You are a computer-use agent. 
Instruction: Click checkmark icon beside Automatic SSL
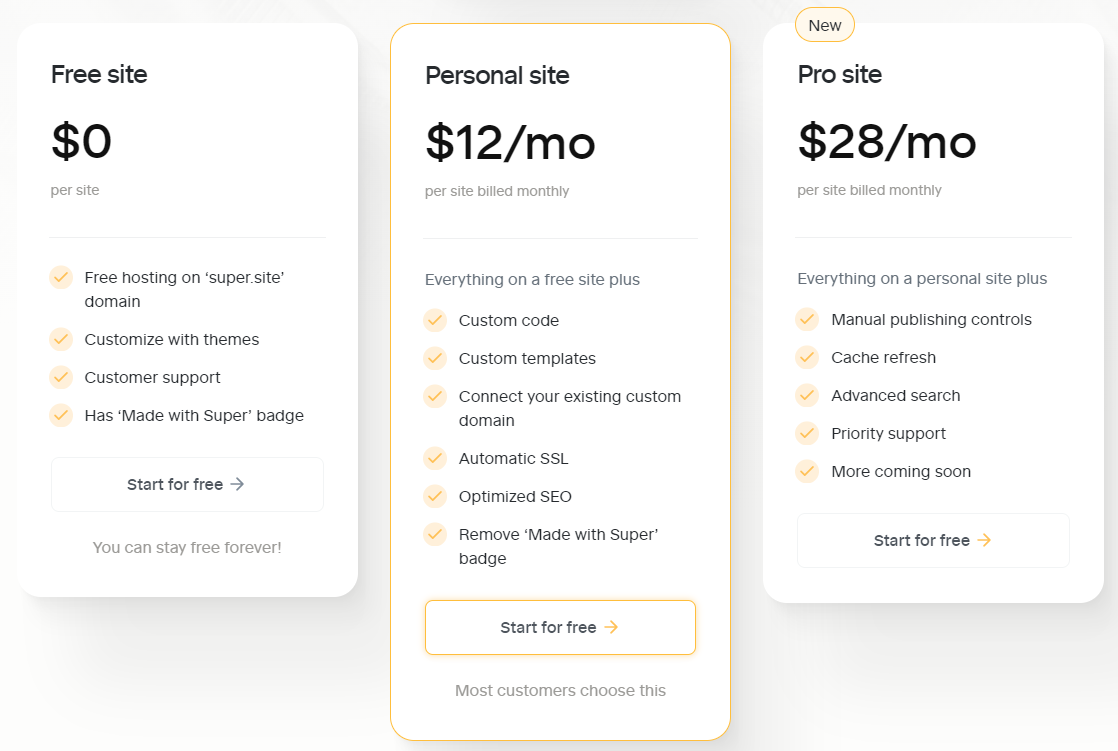pos(435,458)
